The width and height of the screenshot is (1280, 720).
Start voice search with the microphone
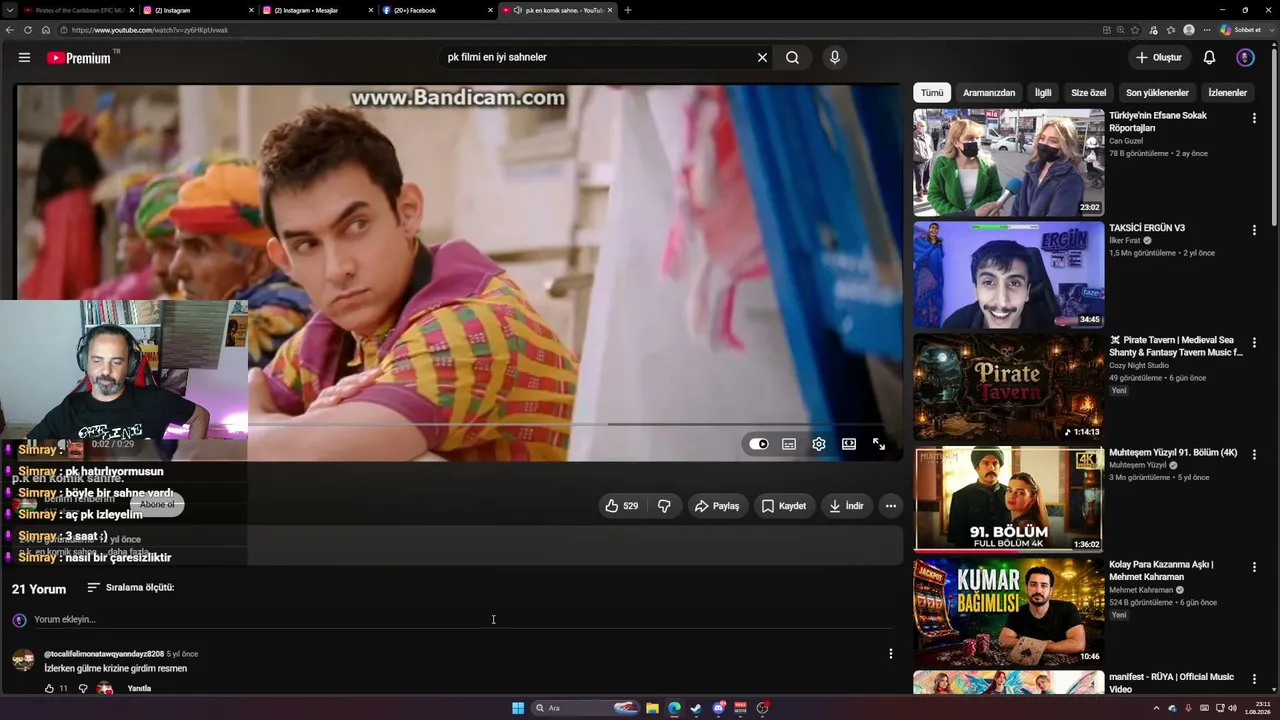click(835, 57)
